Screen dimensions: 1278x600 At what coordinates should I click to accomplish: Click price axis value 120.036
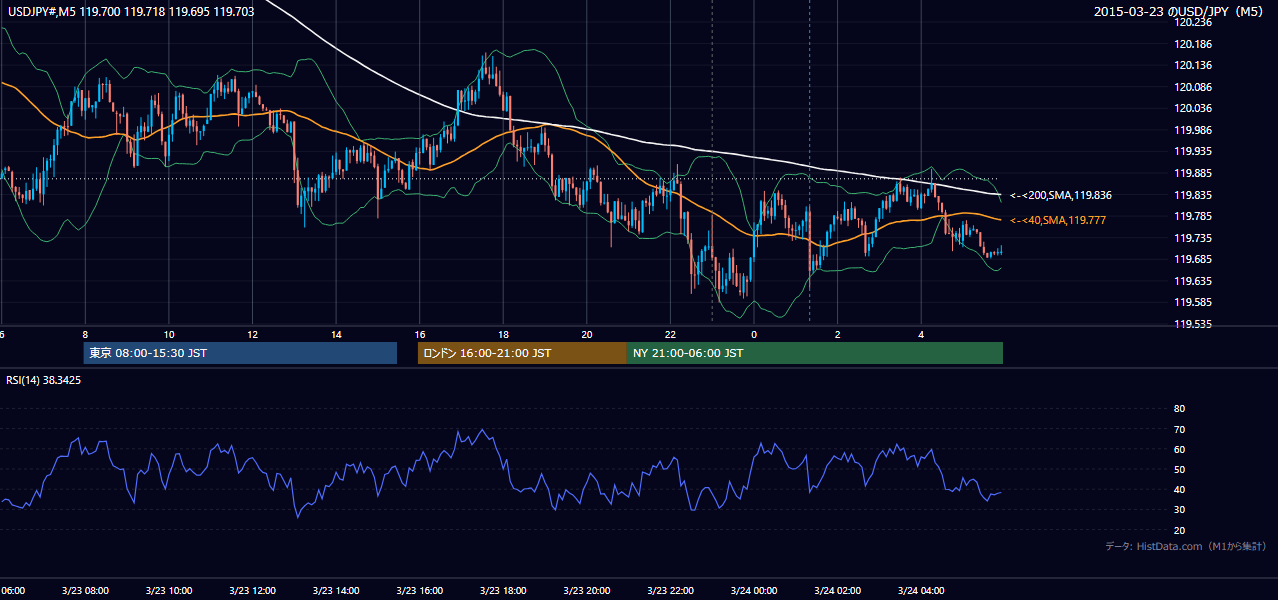pyautogui.click(x=1194, y=108)
